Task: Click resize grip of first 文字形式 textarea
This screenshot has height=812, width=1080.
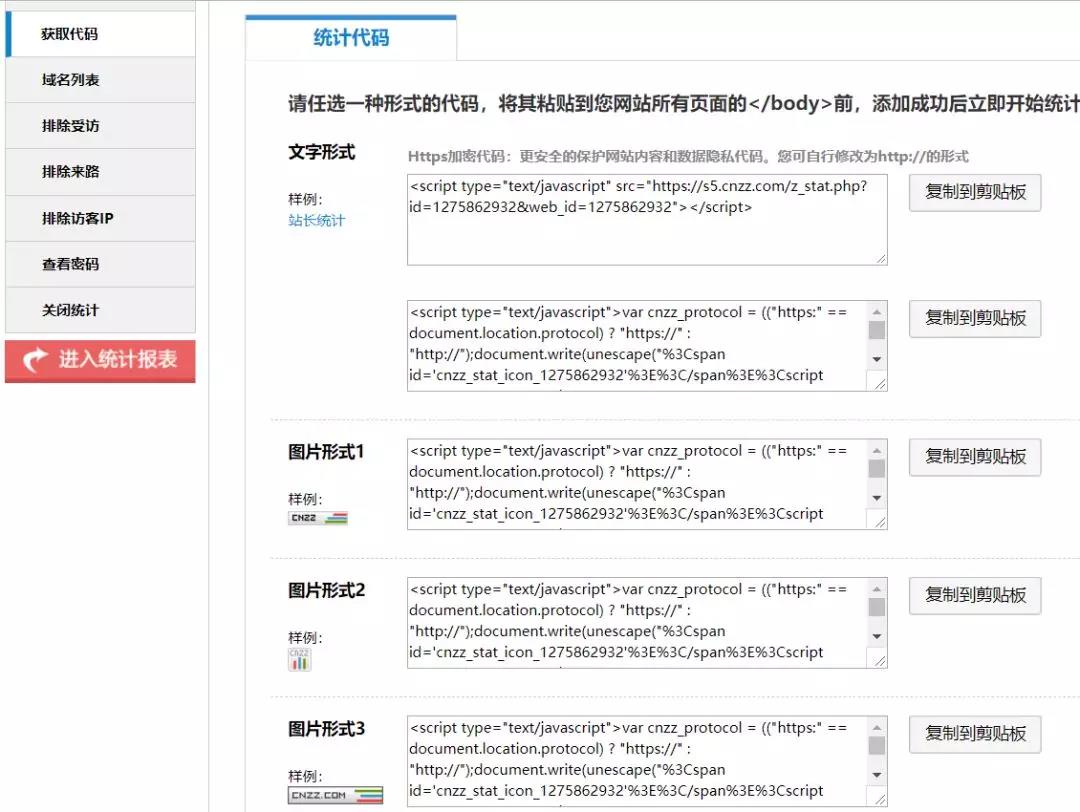Action: tap(881, 259)
